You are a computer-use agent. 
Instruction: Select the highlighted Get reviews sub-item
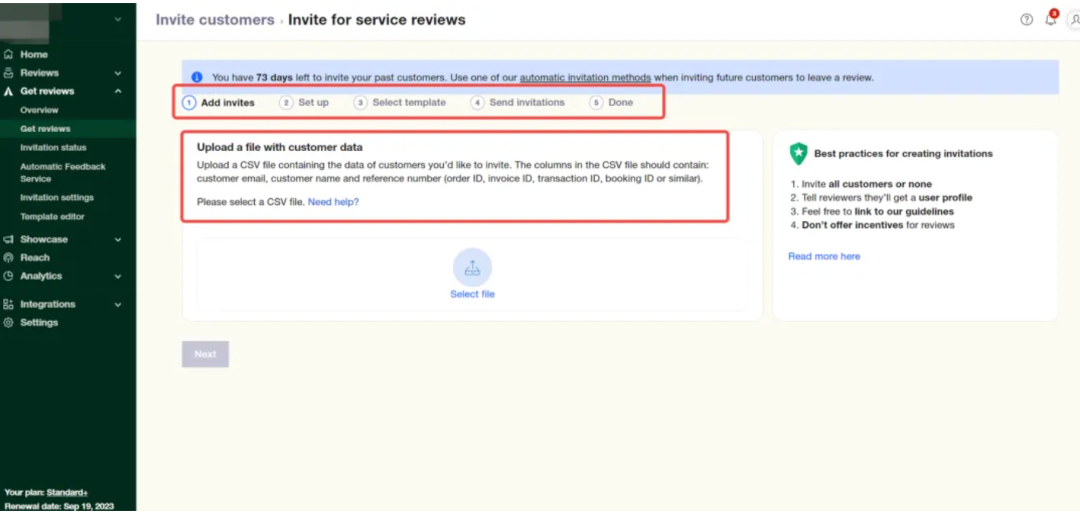[x=45, y=129]
